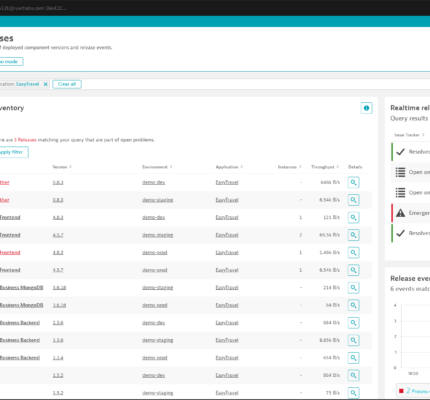
Task: Open details for ther 0.8.3 demo-staging row
Action: point(353,200)
